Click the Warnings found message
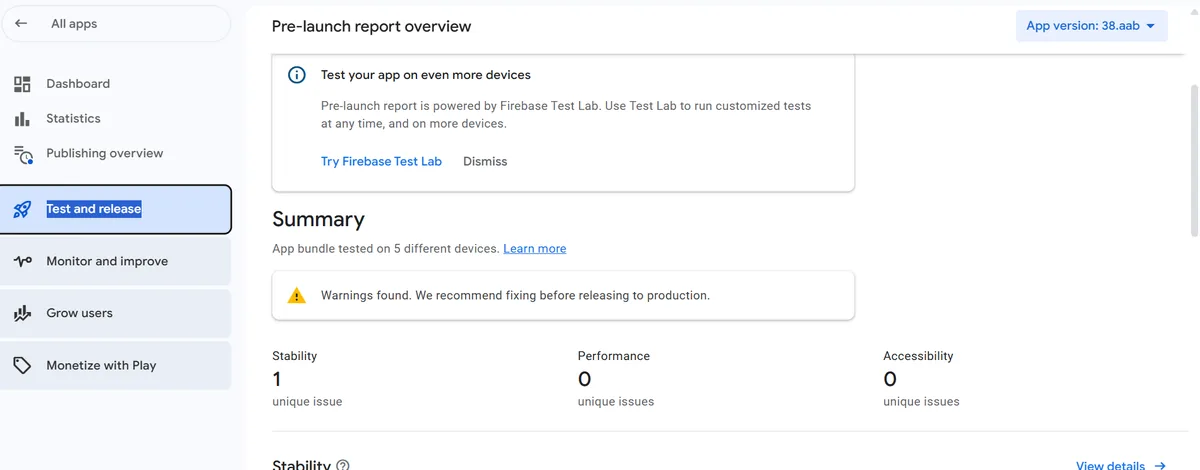This screenshot has height=470, width=1200. (x=515, y=296)
